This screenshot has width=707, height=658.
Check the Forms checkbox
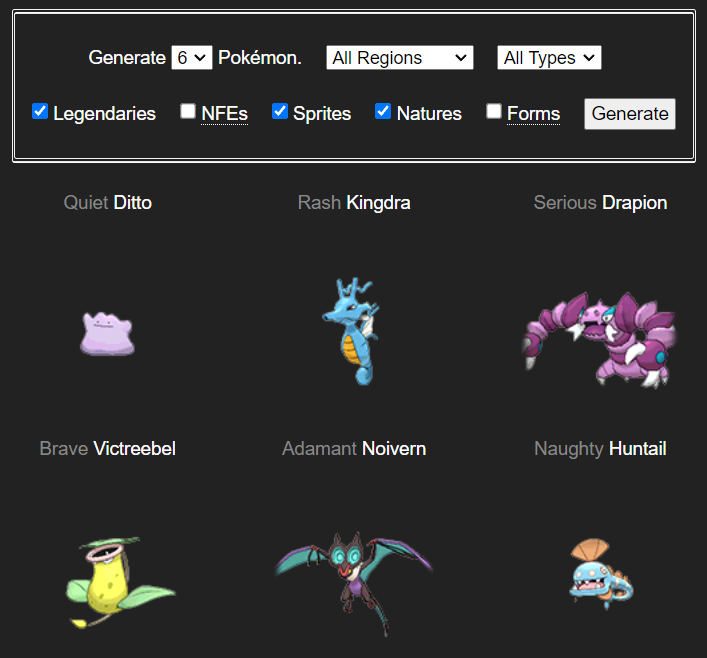point(494,111)
